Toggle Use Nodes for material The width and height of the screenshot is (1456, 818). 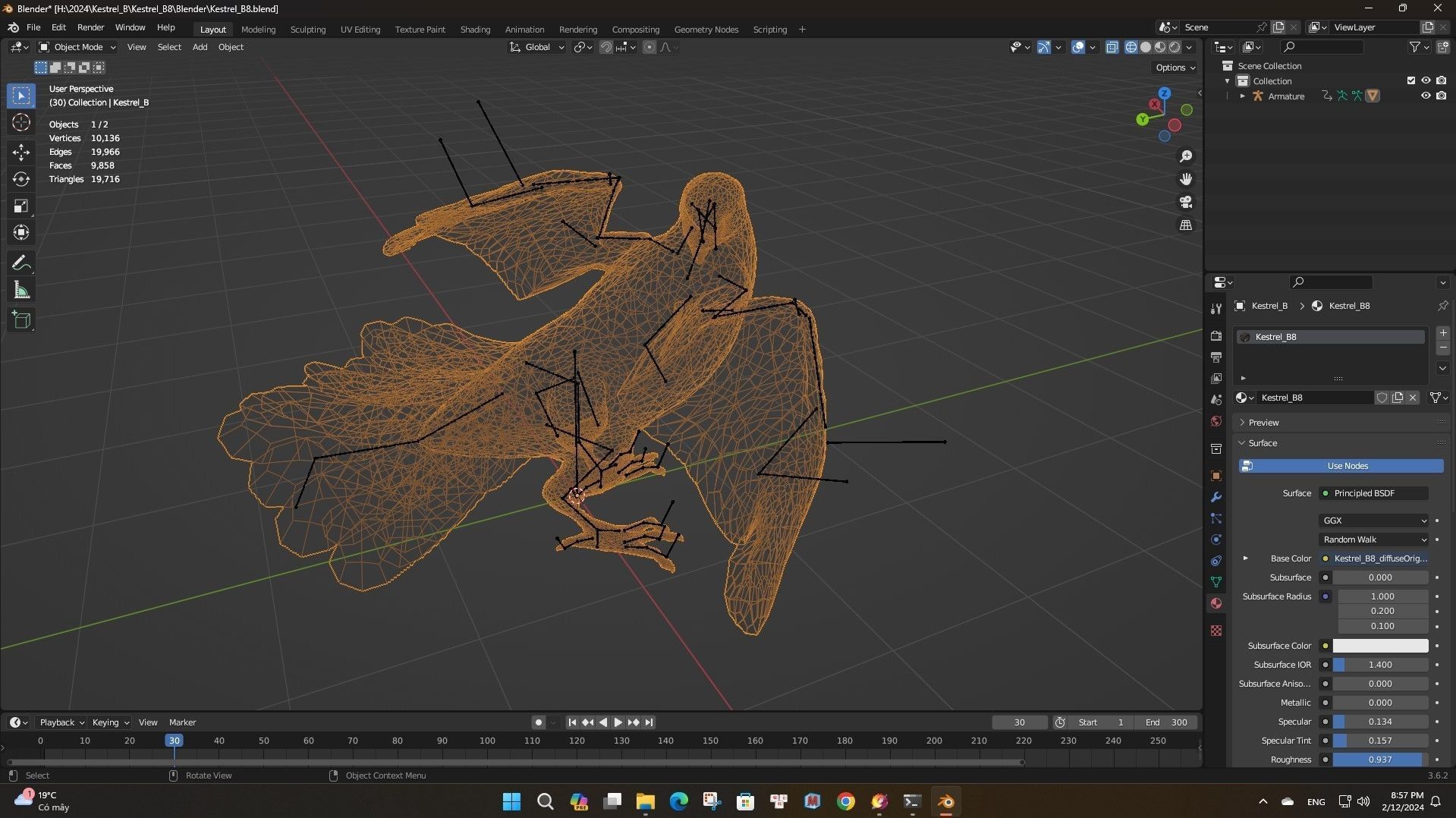point(1341,466)
